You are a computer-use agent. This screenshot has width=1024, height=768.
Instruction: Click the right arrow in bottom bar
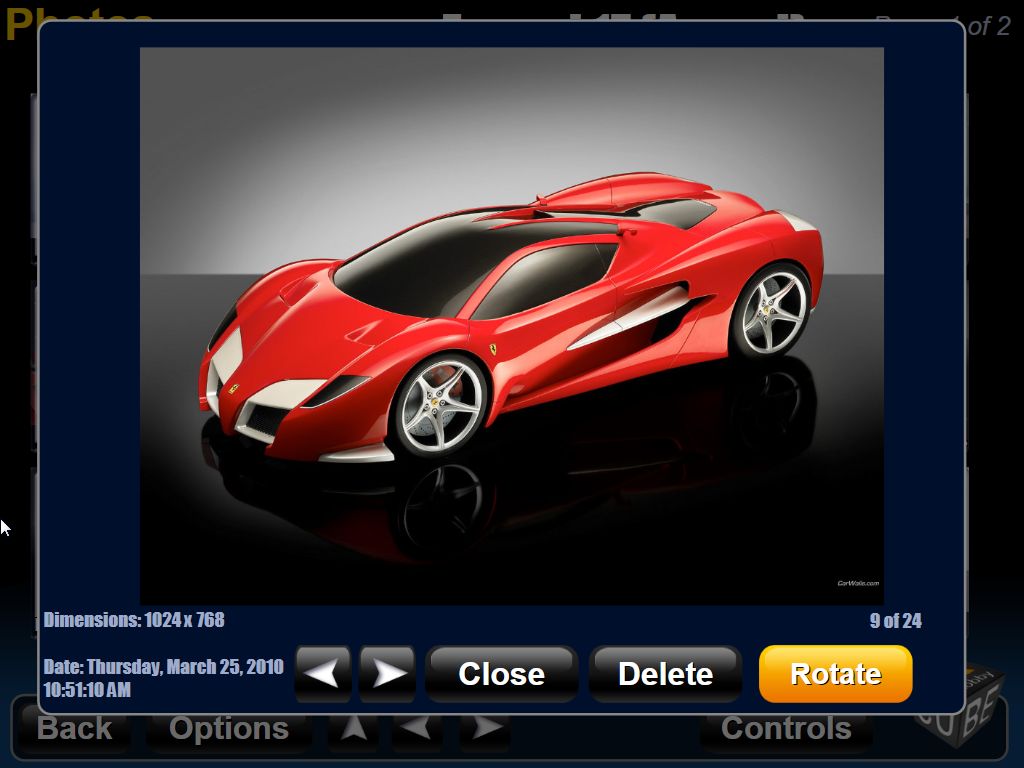click(x=485, y=729)
